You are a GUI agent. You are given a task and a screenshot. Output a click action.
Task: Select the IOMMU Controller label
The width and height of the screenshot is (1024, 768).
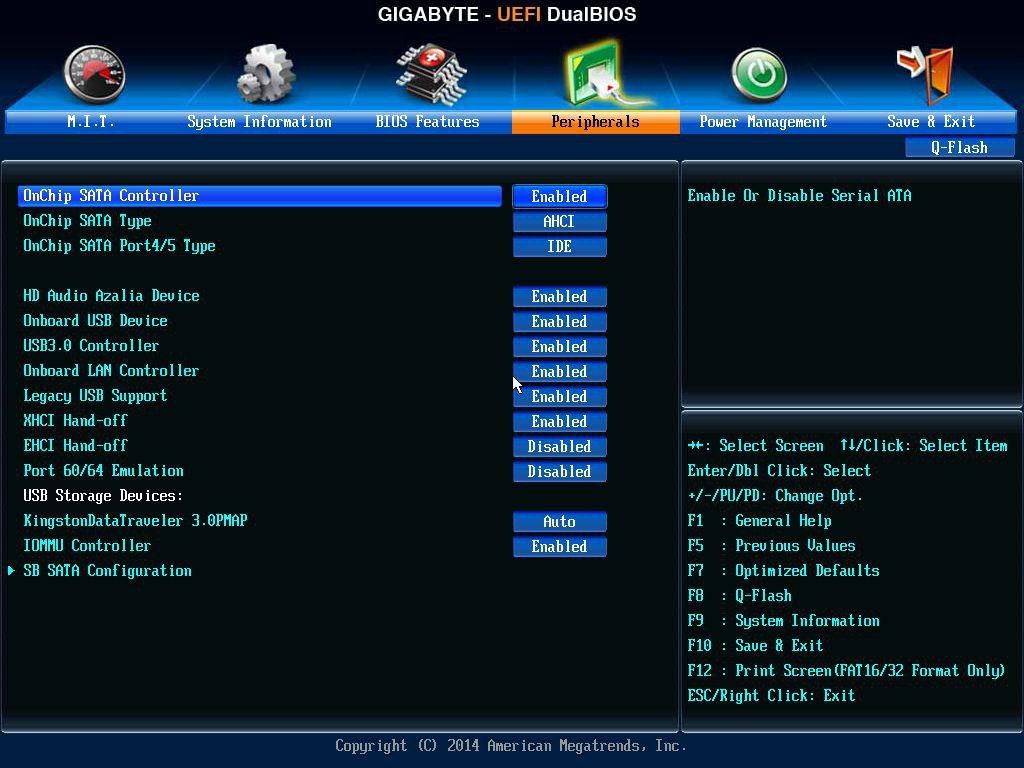(87, 545)
